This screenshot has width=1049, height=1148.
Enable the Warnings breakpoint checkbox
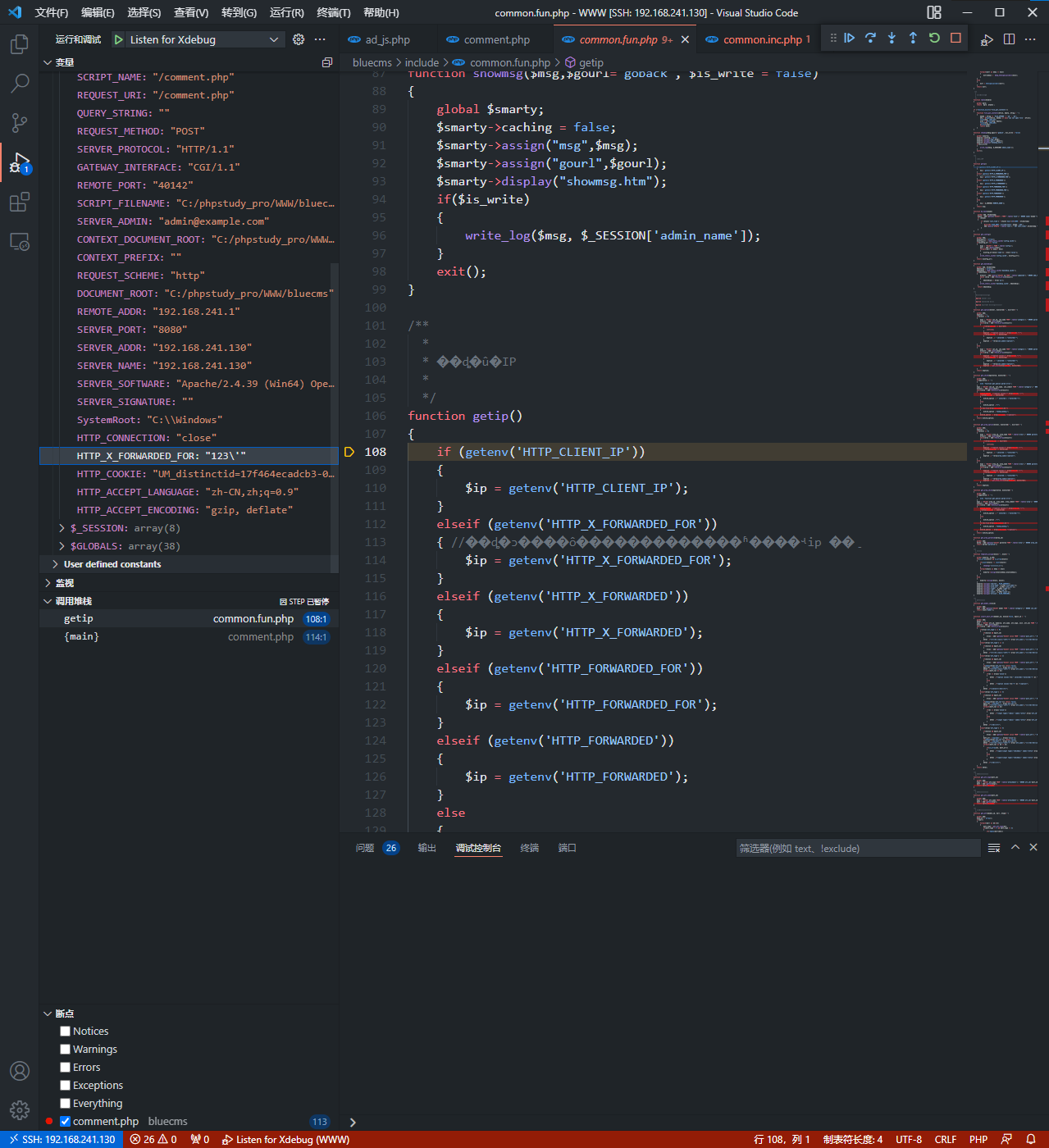[x=65, y=1049]
